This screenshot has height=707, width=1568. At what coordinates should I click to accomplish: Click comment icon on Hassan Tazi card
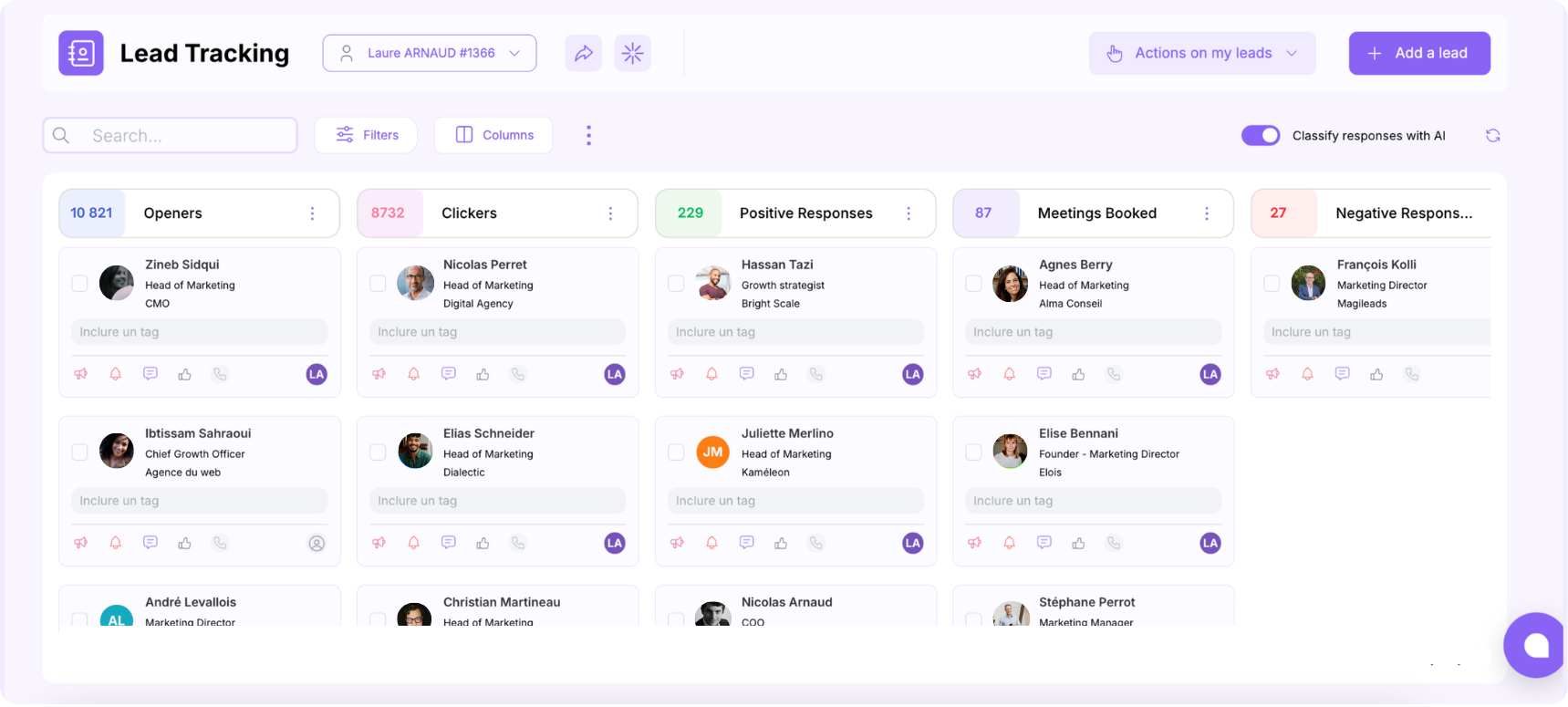point(746,374)
